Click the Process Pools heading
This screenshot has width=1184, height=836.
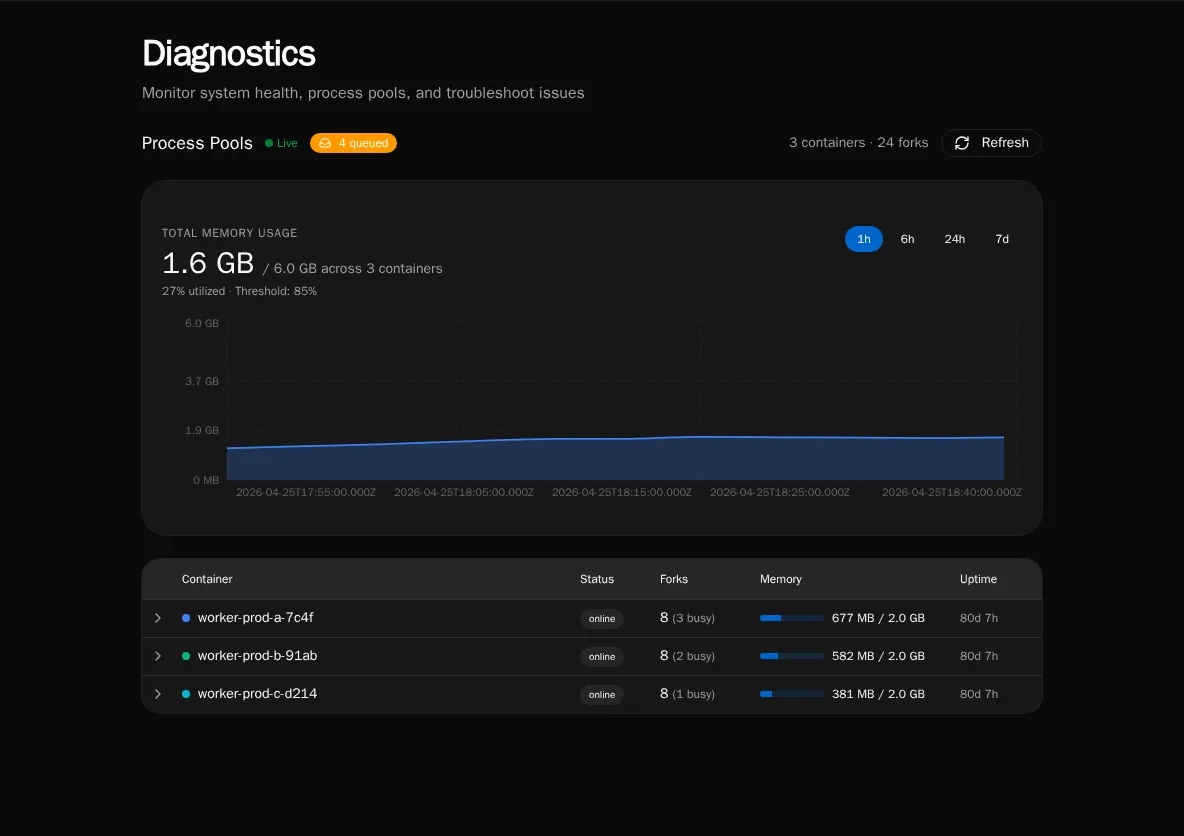[x=197, y=143]
